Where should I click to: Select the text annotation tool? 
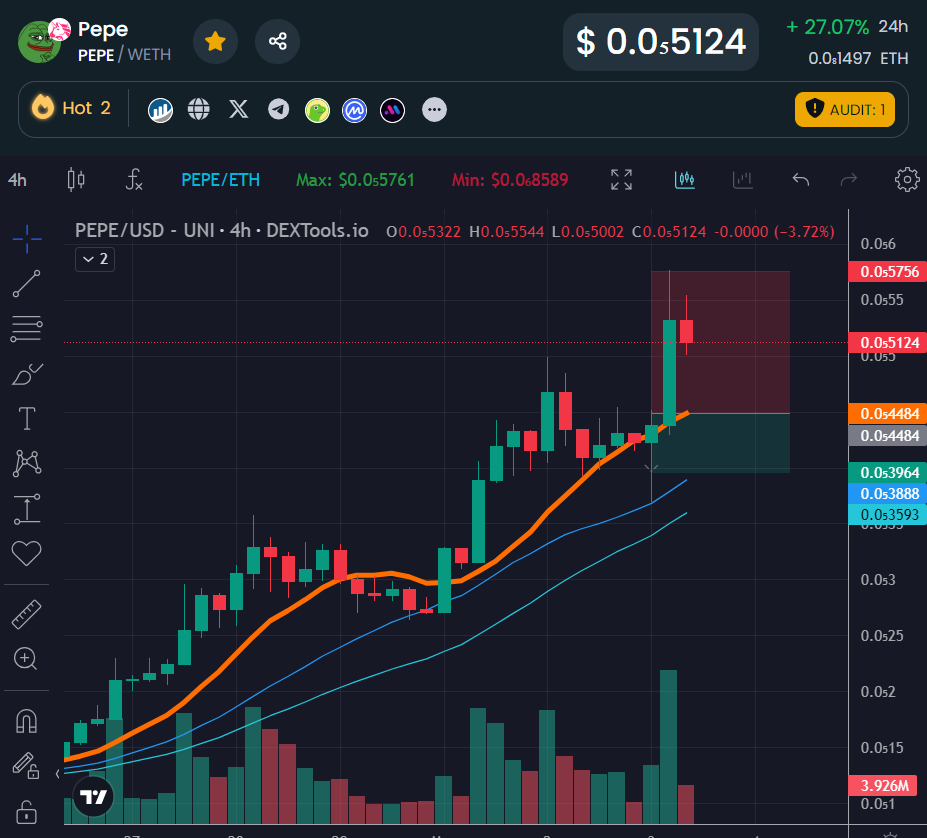click(x=27, y=419)
